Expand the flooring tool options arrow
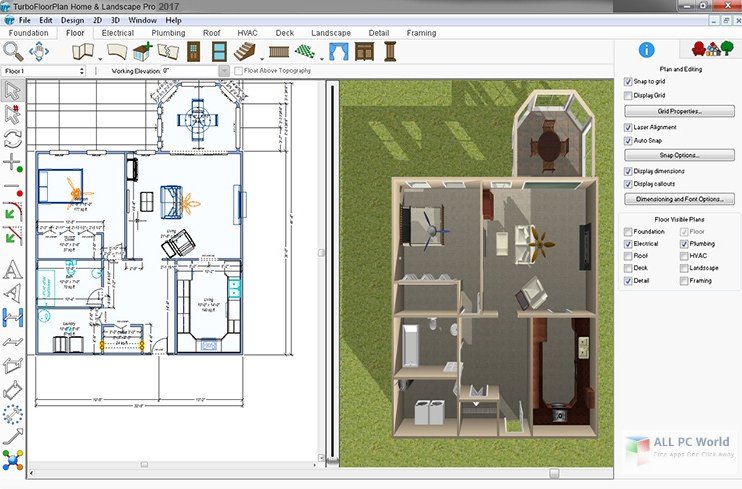Viewport: 742px width, 489px height. (322, 59)
